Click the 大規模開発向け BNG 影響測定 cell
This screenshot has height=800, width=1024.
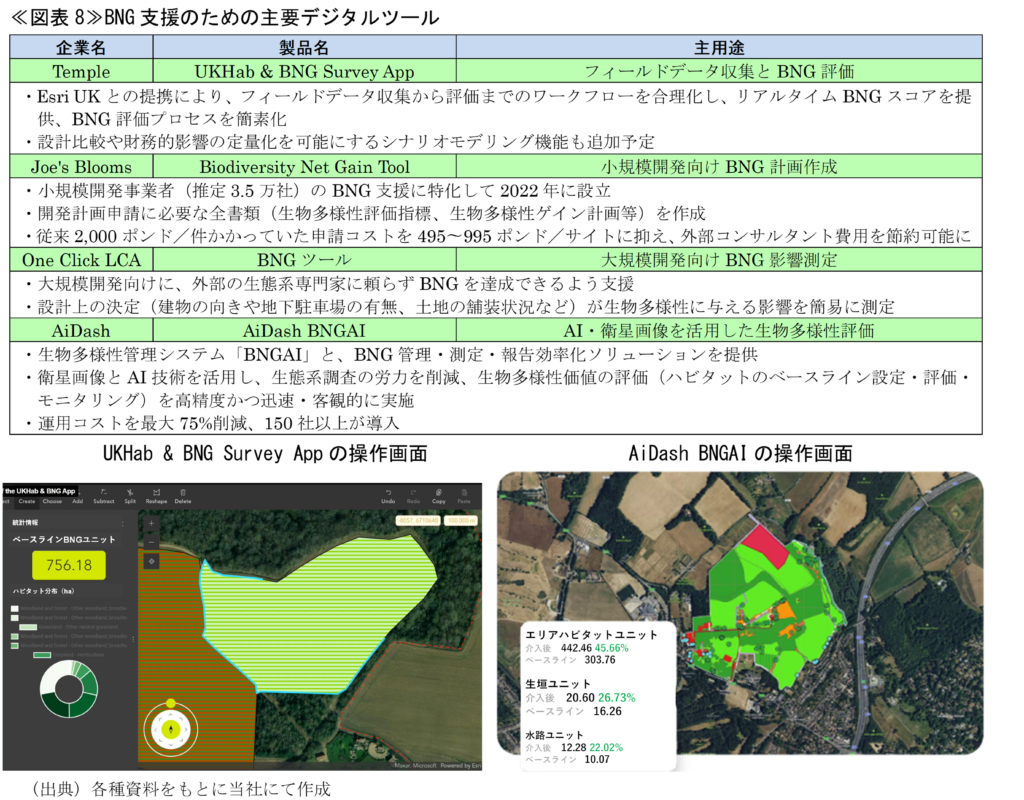click(719, 260)
